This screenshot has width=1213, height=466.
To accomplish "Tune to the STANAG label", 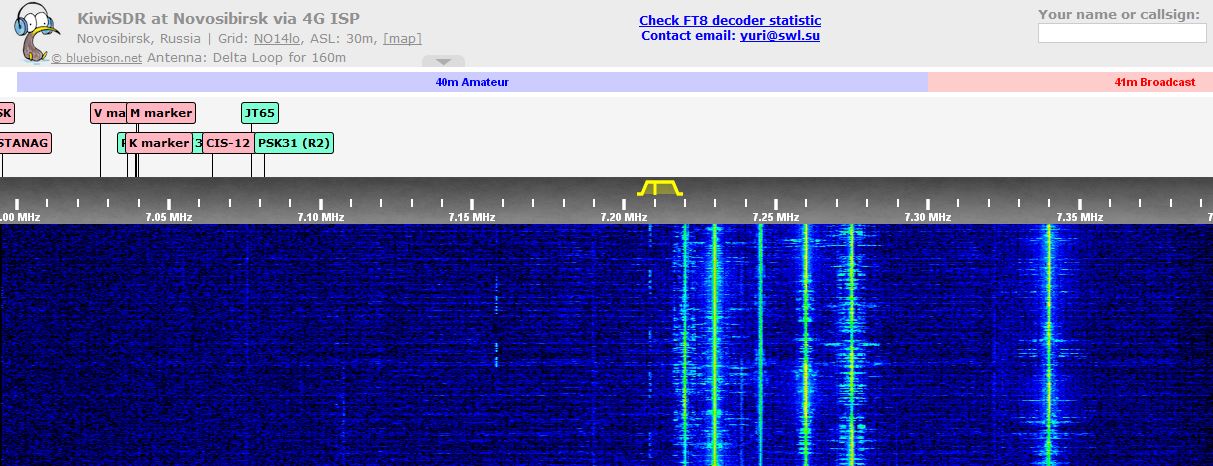I will (23, 143).
